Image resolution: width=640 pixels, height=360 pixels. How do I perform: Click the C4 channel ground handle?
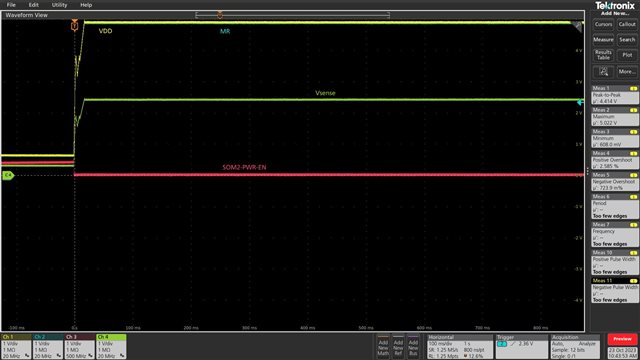(8, 175)
